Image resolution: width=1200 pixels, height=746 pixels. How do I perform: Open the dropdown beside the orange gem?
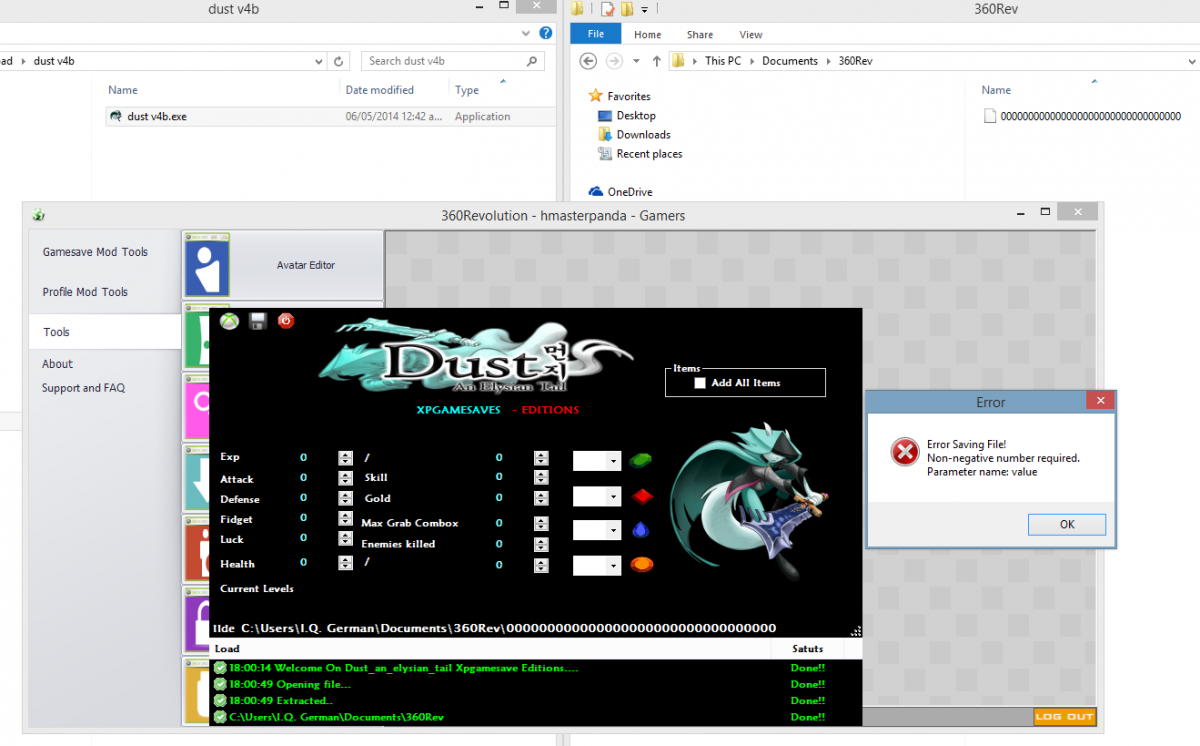[614, 566]
